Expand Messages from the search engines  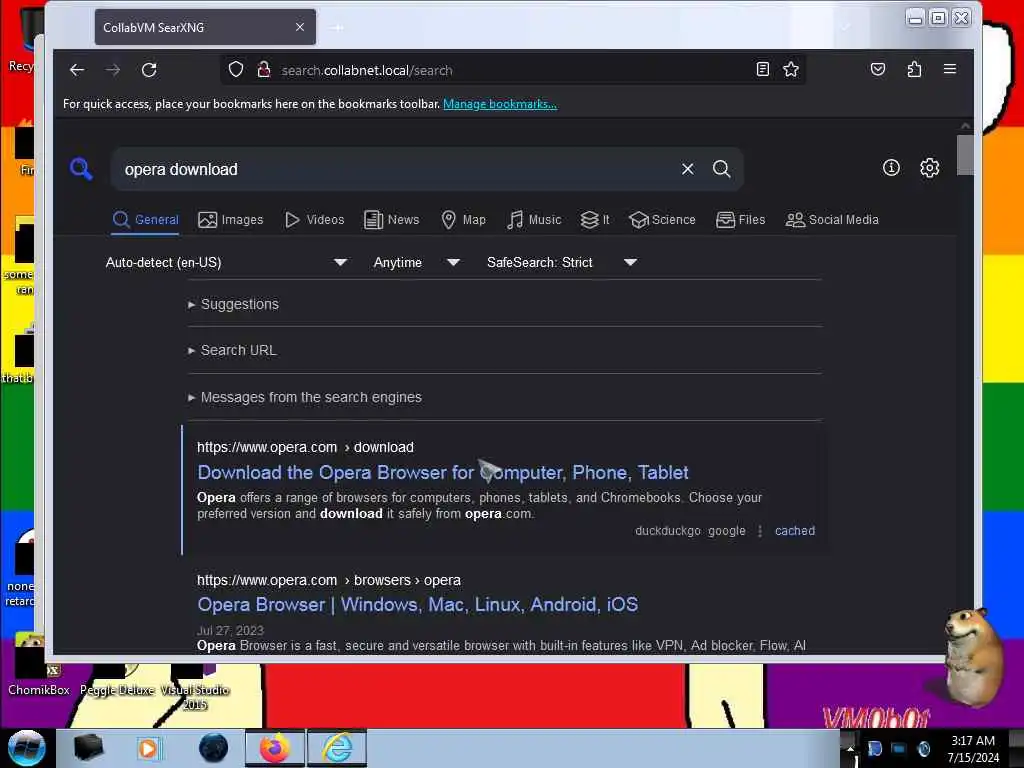(304, 397)
